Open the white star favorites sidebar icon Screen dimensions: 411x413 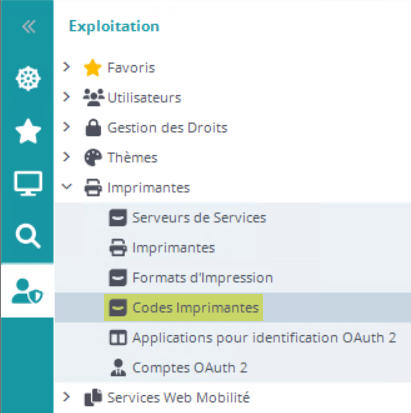[28, 131]
